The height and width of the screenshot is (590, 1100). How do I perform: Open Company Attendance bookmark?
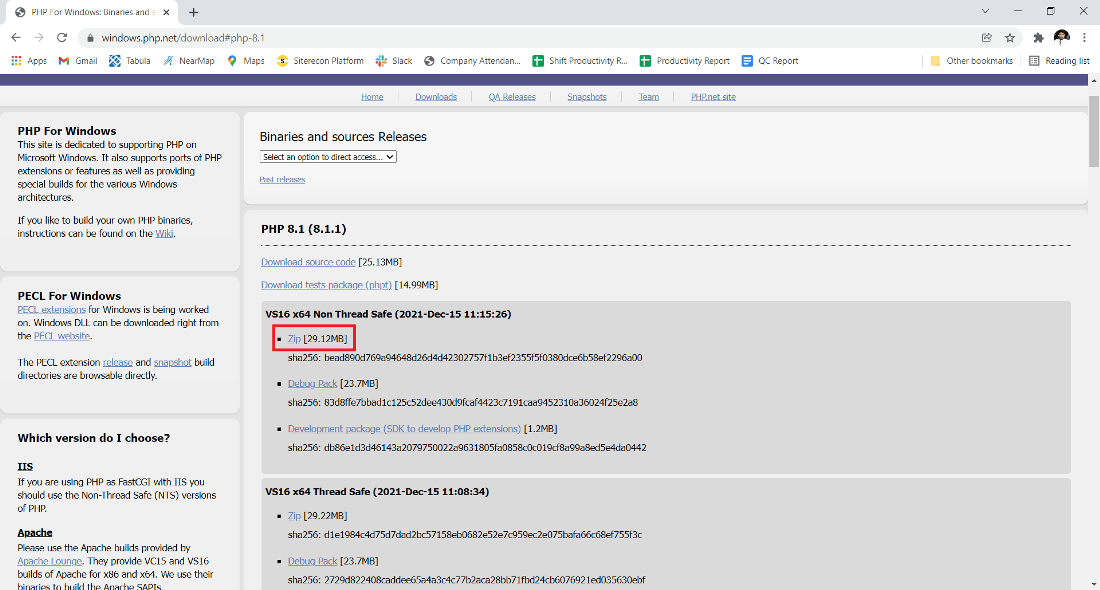coord(472,61)
